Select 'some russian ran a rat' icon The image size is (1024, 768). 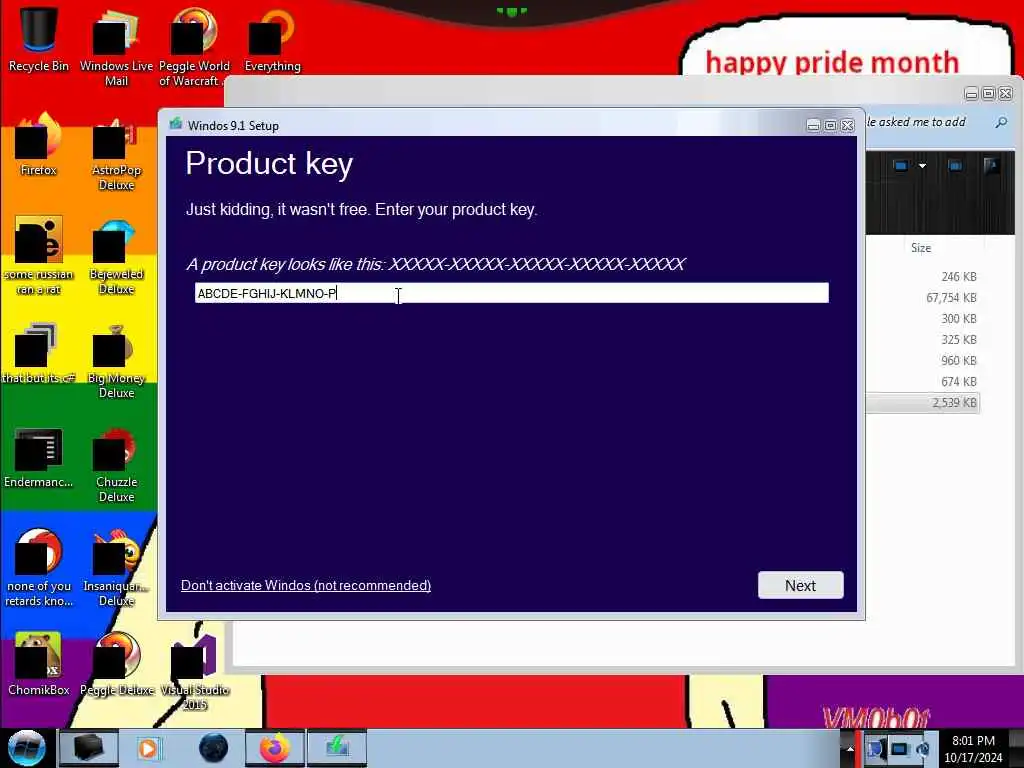(x=39, y=256)
